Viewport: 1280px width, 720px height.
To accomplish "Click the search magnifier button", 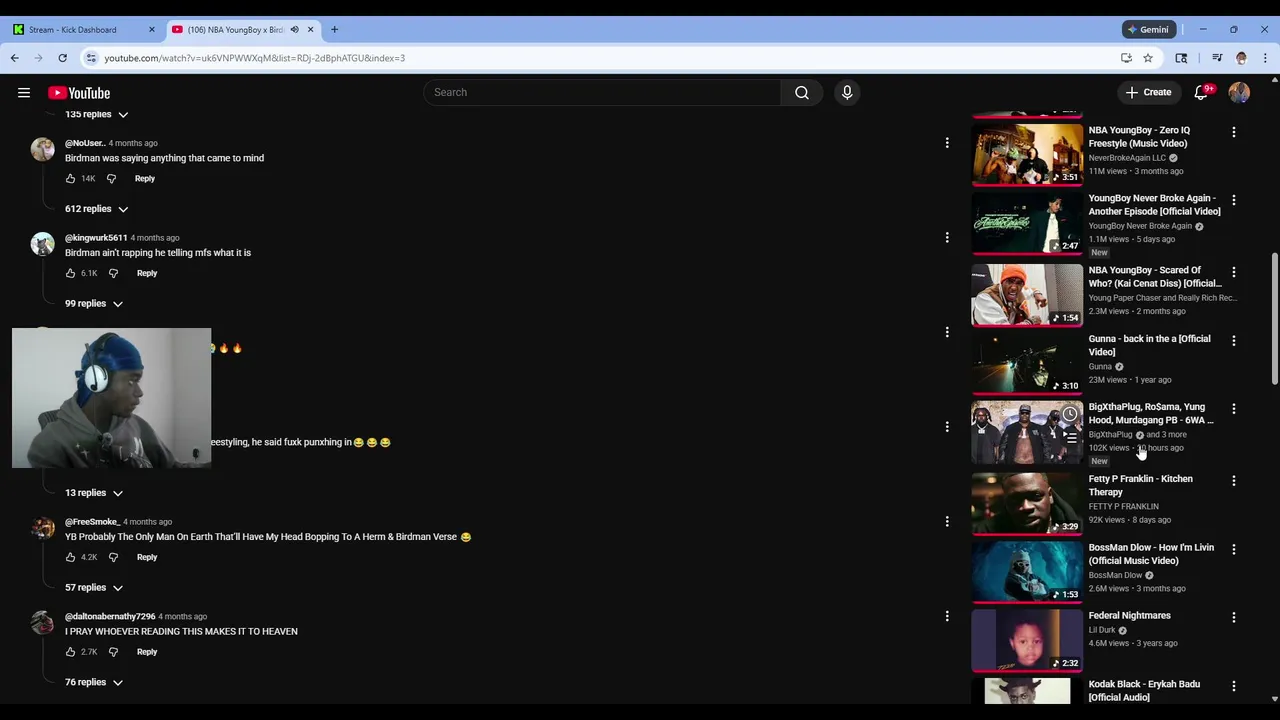I will click(x=802, y=93).
